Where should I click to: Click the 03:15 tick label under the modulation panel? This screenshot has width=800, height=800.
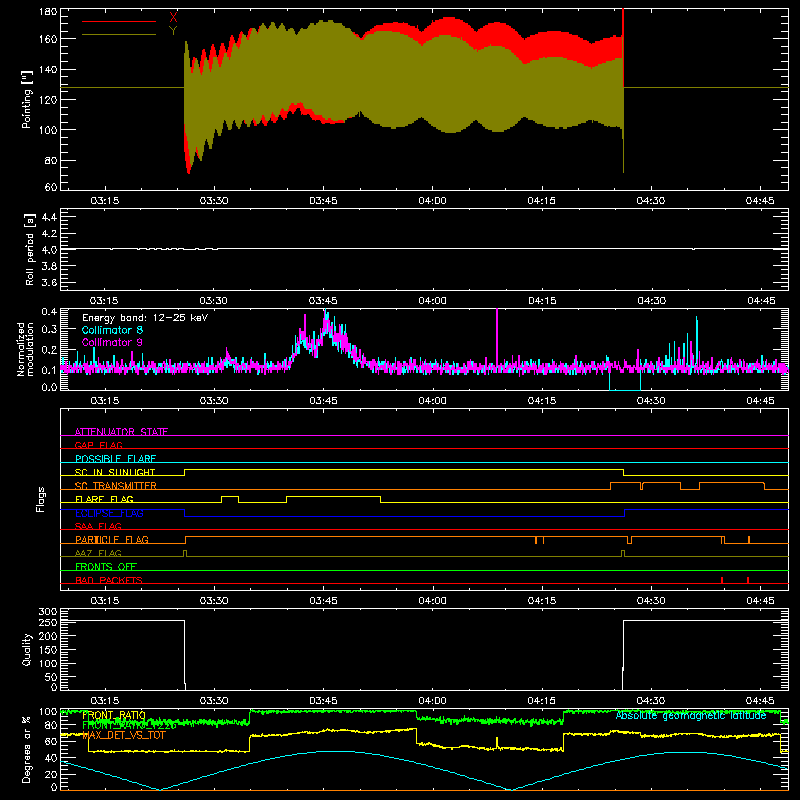click(105, 401)
